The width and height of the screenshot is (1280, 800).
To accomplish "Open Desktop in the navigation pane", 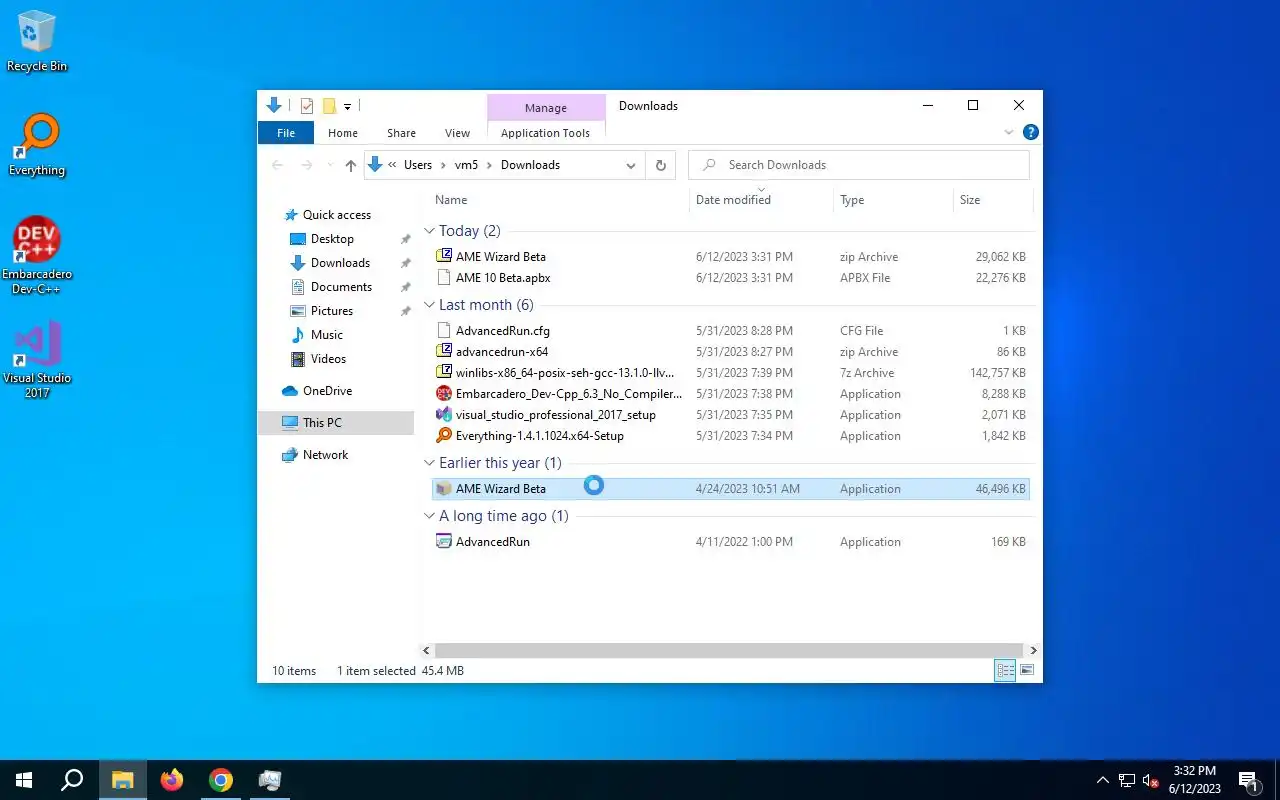I will click(x=332, y=239).
